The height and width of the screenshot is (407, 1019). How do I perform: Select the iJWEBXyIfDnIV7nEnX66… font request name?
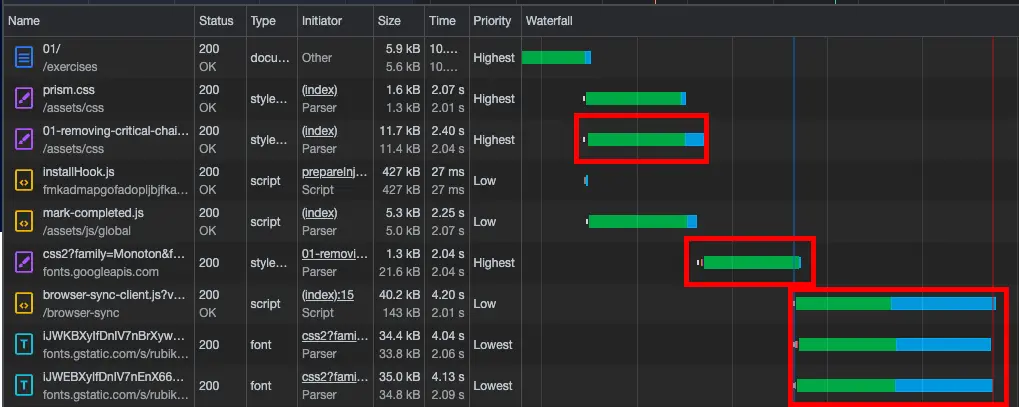tap(114, 376)
